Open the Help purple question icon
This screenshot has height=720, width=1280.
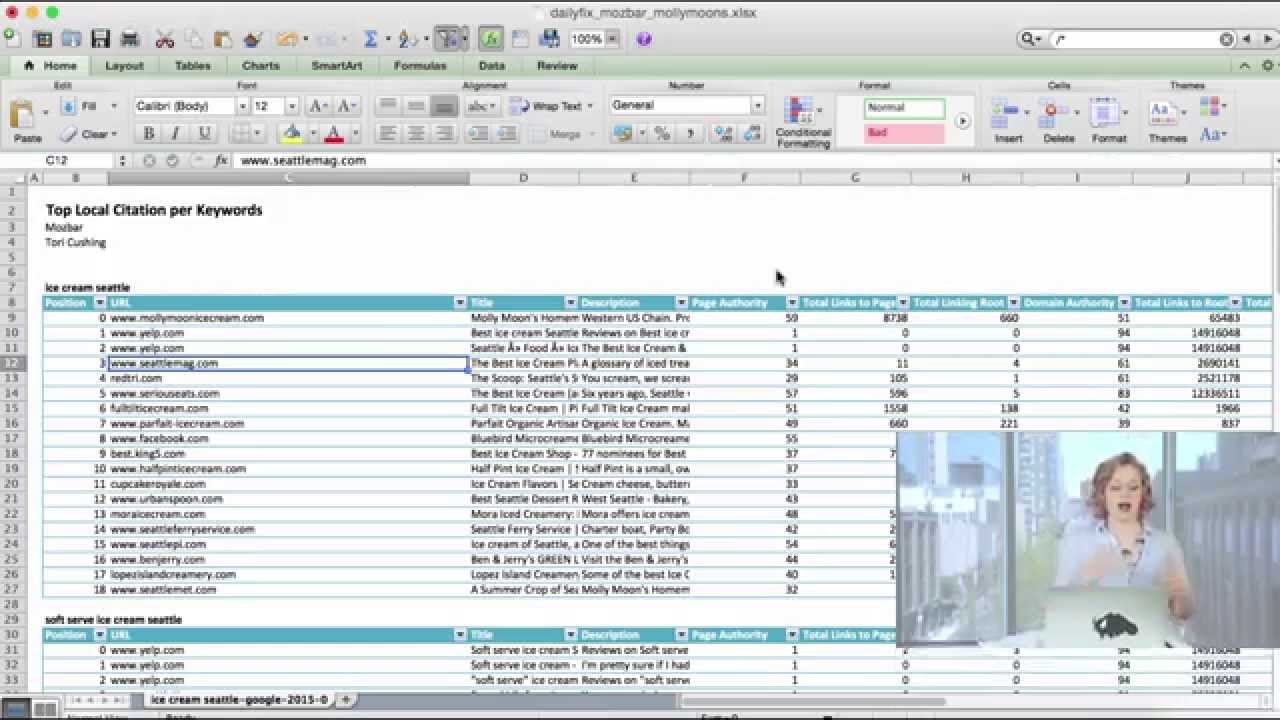643,39
